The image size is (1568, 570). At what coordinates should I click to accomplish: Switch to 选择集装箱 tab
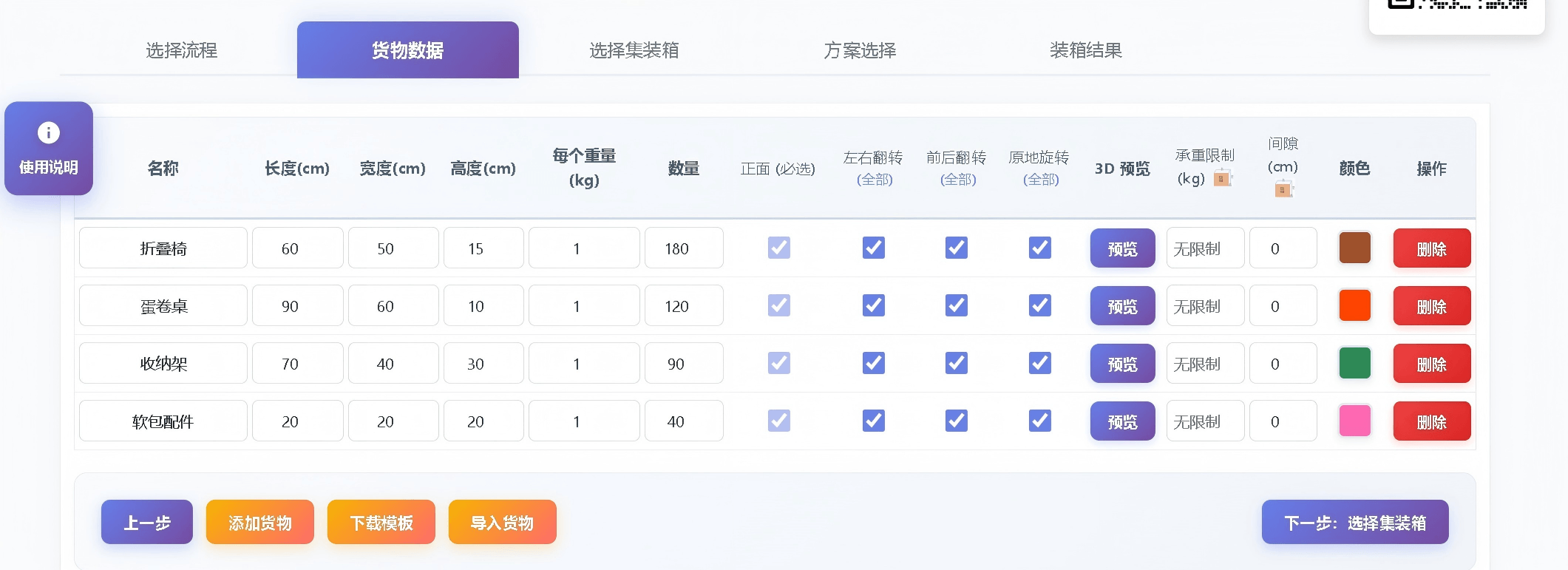click(634, 50)
